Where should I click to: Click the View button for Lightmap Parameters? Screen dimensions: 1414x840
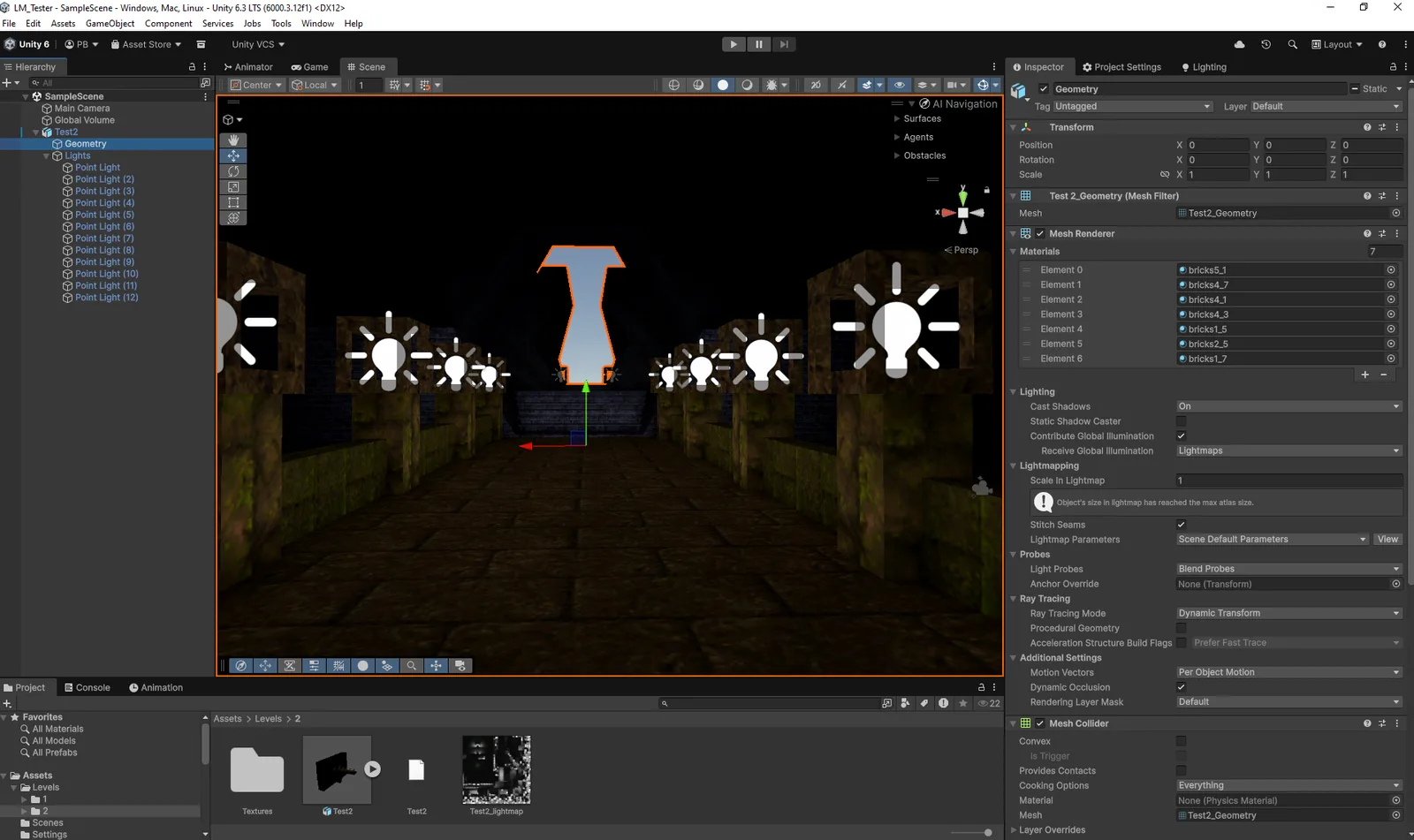tap(1387, 540)
